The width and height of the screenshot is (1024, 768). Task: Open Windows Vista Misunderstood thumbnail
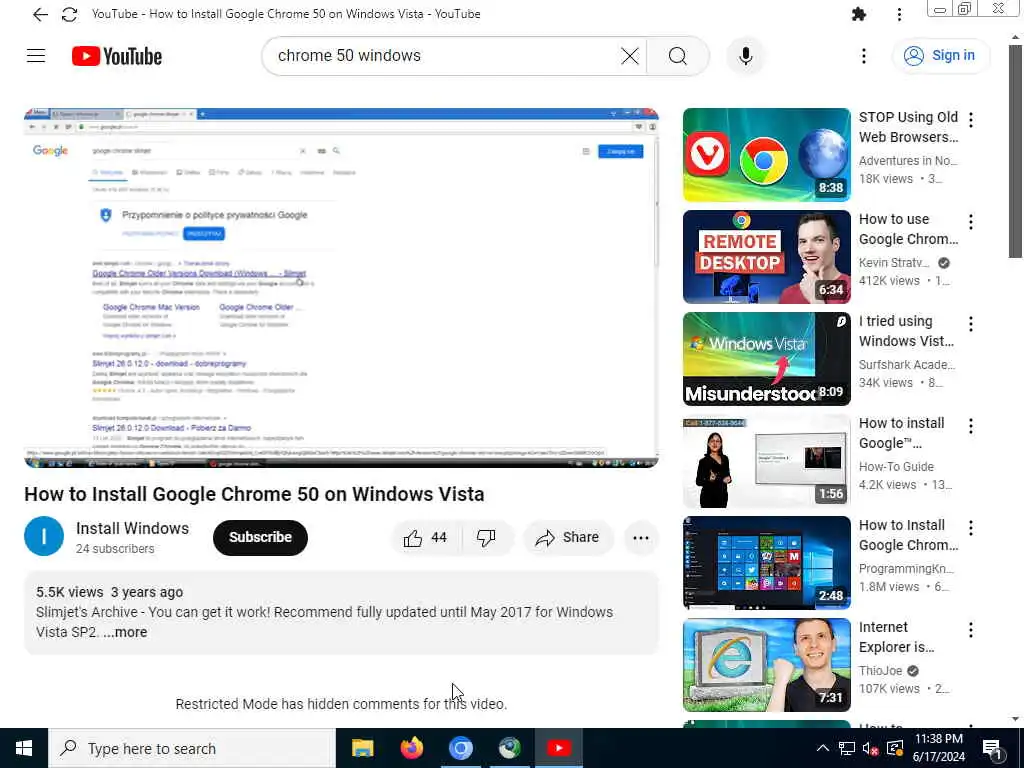(767, 359)
